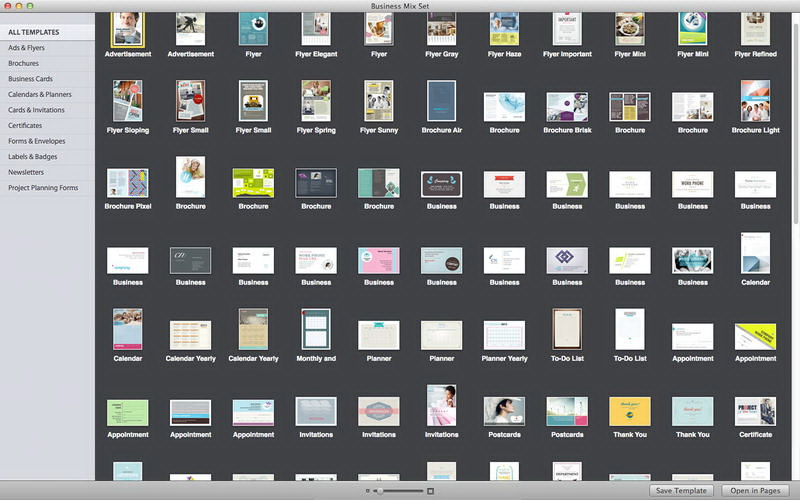Click the small thumbnail size icon
Viewport: 800px width, 500px height.
point(368,491)
